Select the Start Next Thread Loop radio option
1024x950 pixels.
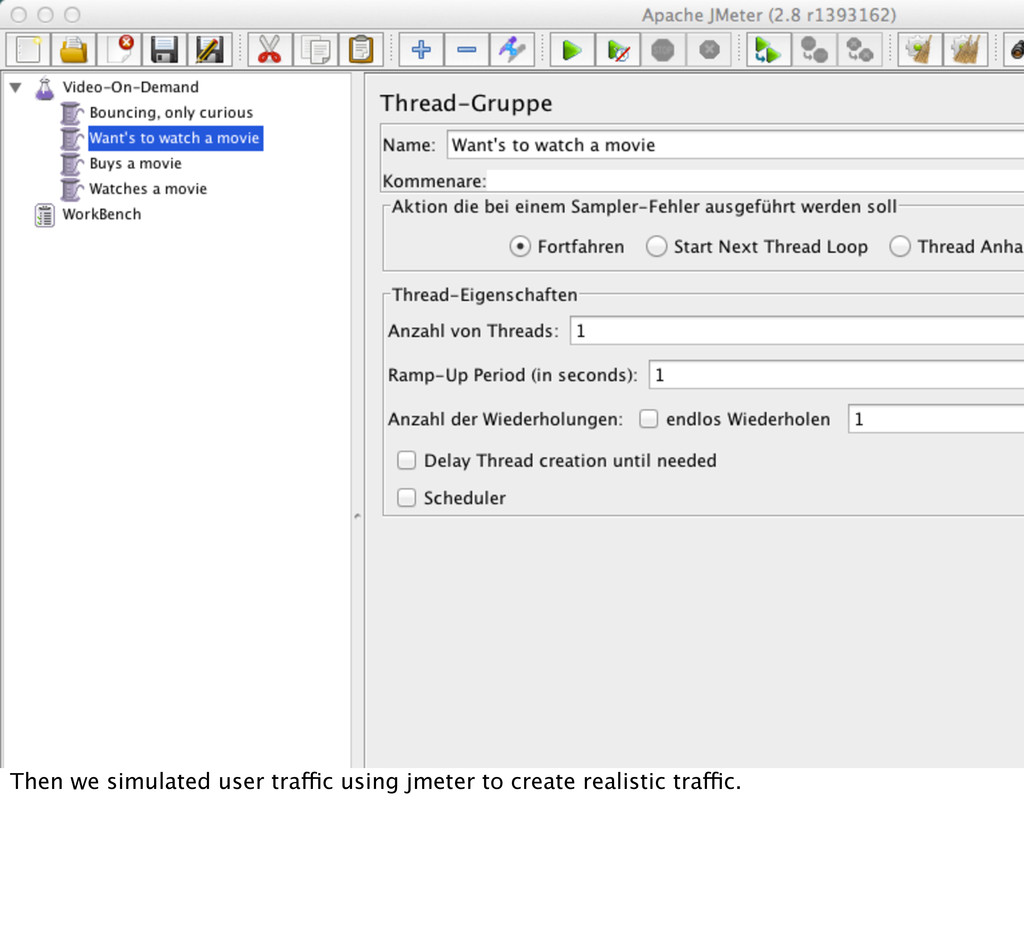[656, 247]
